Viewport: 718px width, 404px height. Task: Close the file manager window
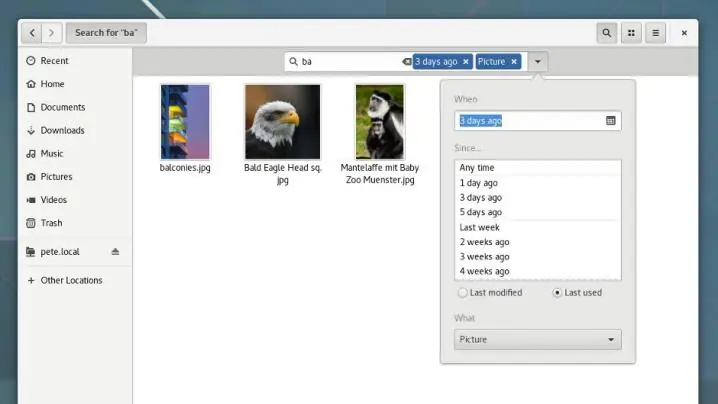(684, 33)
